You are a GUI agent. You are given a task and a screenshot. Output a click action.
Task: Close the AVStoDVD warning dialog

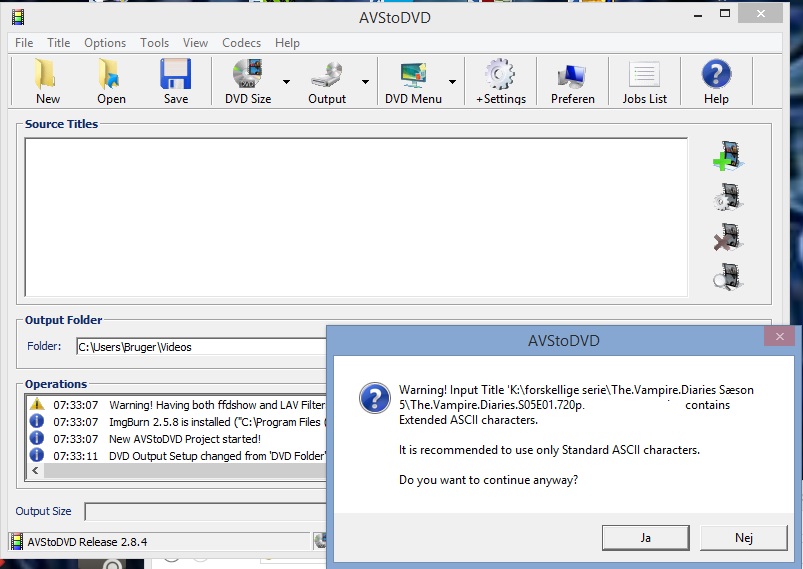click(779, 336)
